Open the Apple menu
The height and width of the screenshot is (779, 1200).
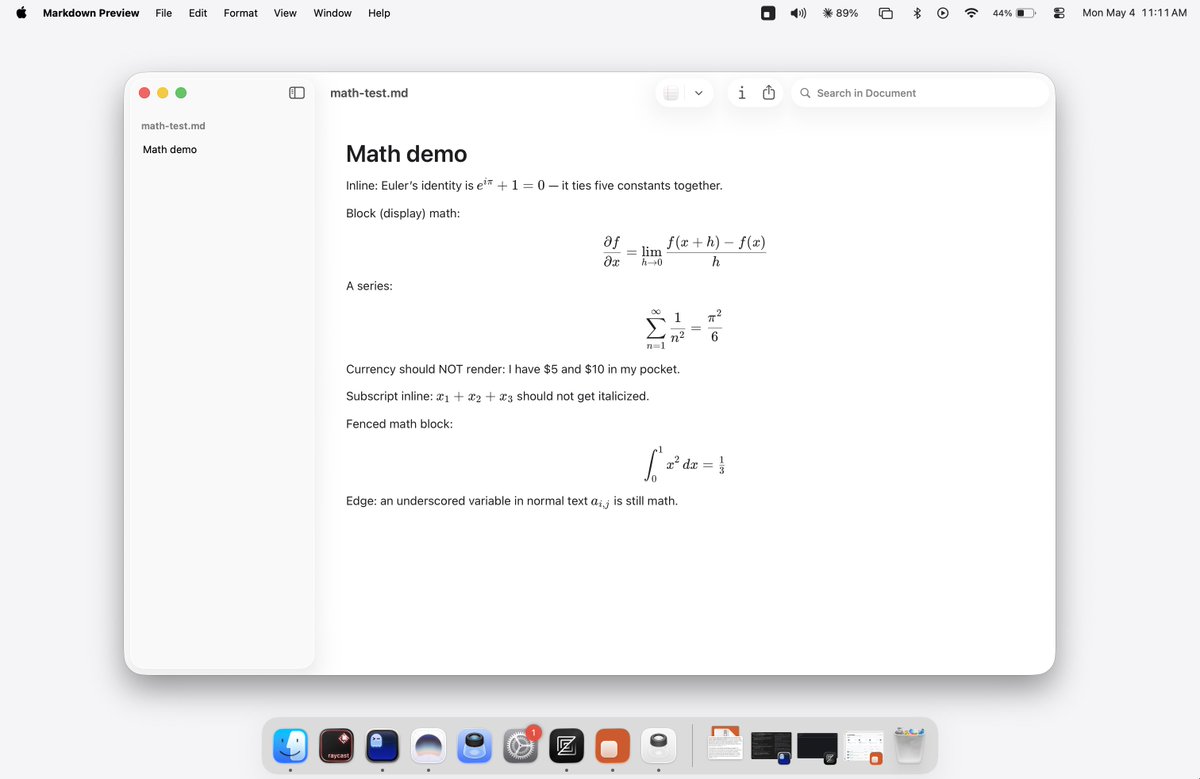[x=21, y=13]
